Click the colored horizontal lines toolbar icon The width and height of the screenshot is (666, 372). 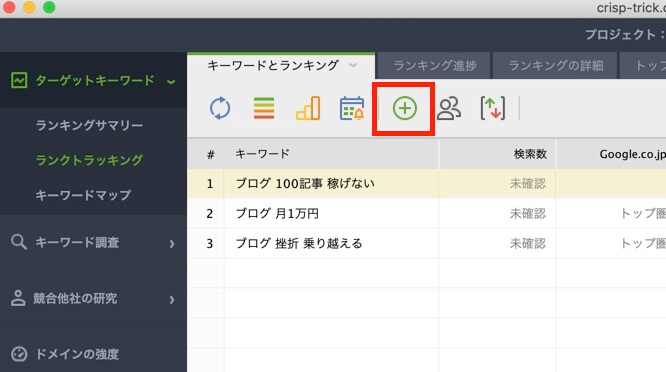click(x=264, y=108)
